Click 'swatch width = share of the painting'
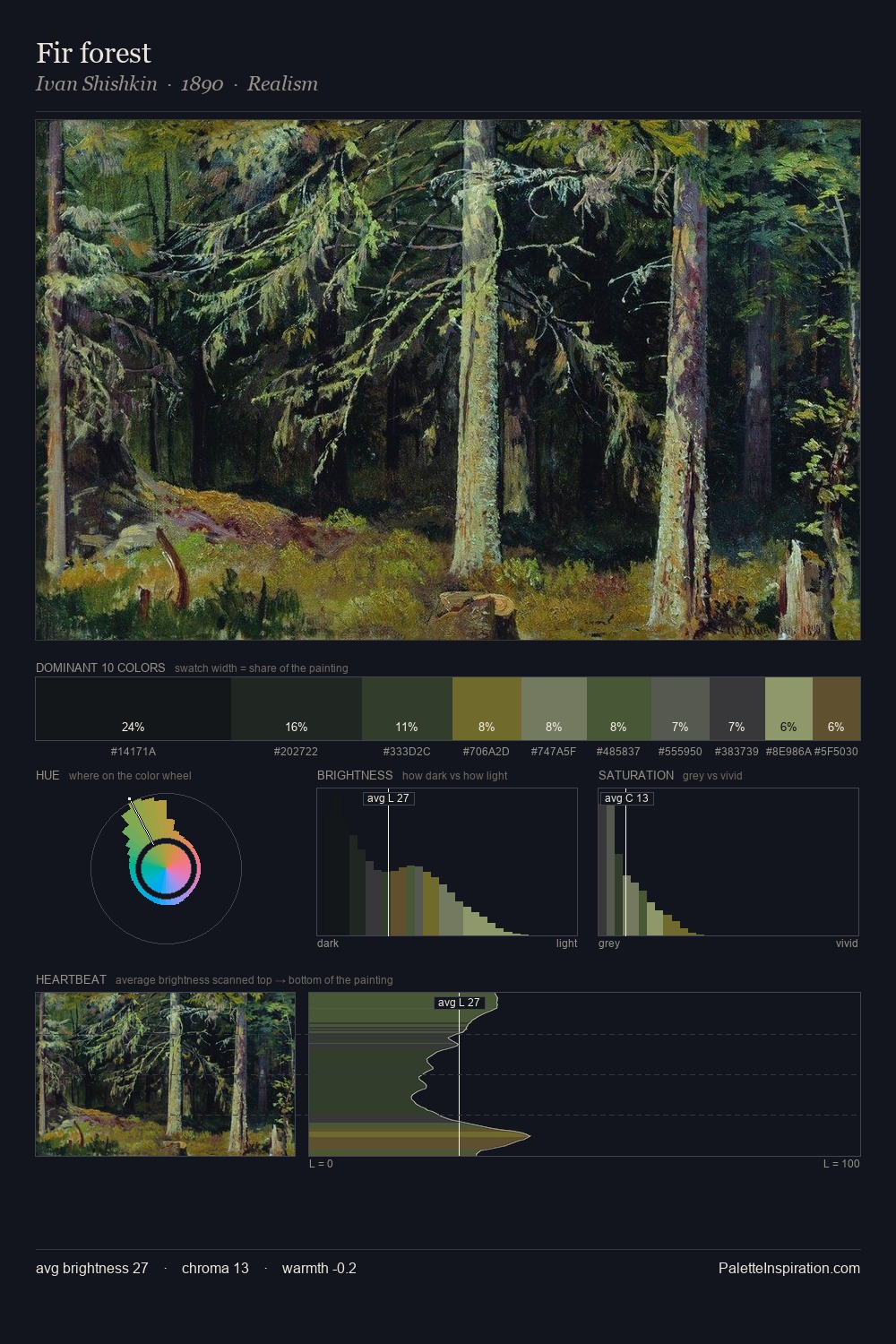Viewport: 896px width, 1344px height. pos(262,668)
